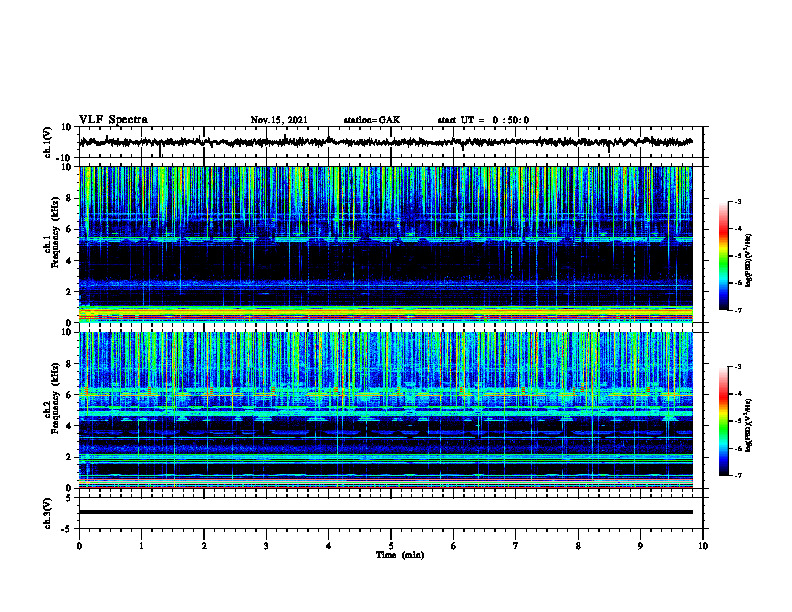Screen dimensions: 792x612
Task: Click the ch.1 voltage waveform trace
Action: 385,142
